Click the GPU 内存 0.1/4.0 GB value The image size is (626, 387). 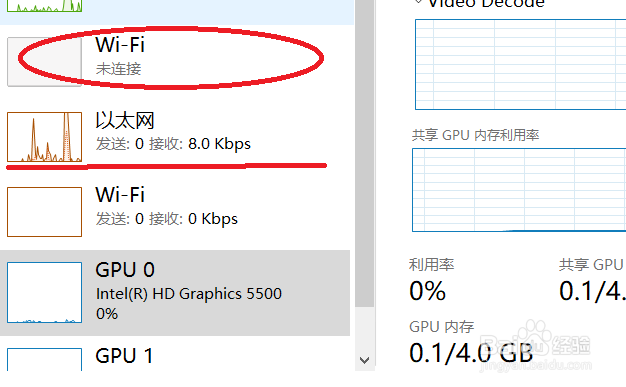pos(471,353)
